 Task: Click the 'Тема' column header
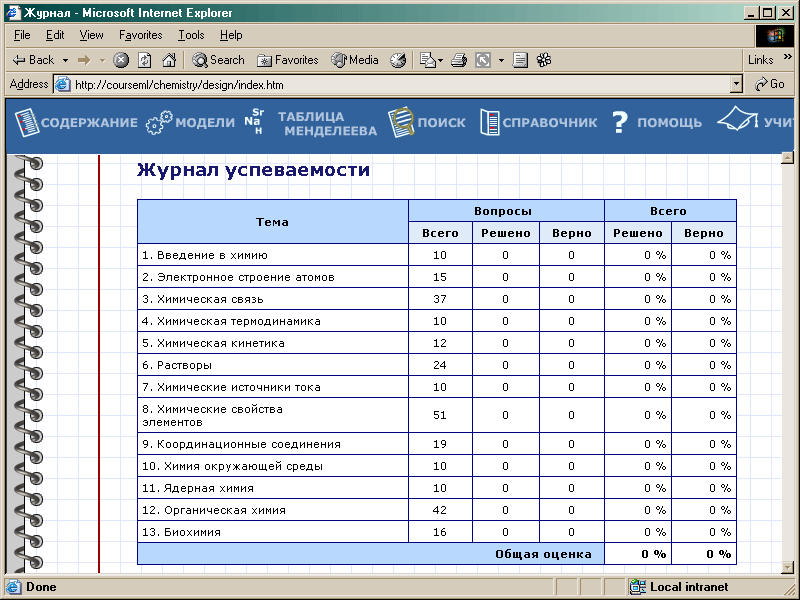(x=272, y=222)
